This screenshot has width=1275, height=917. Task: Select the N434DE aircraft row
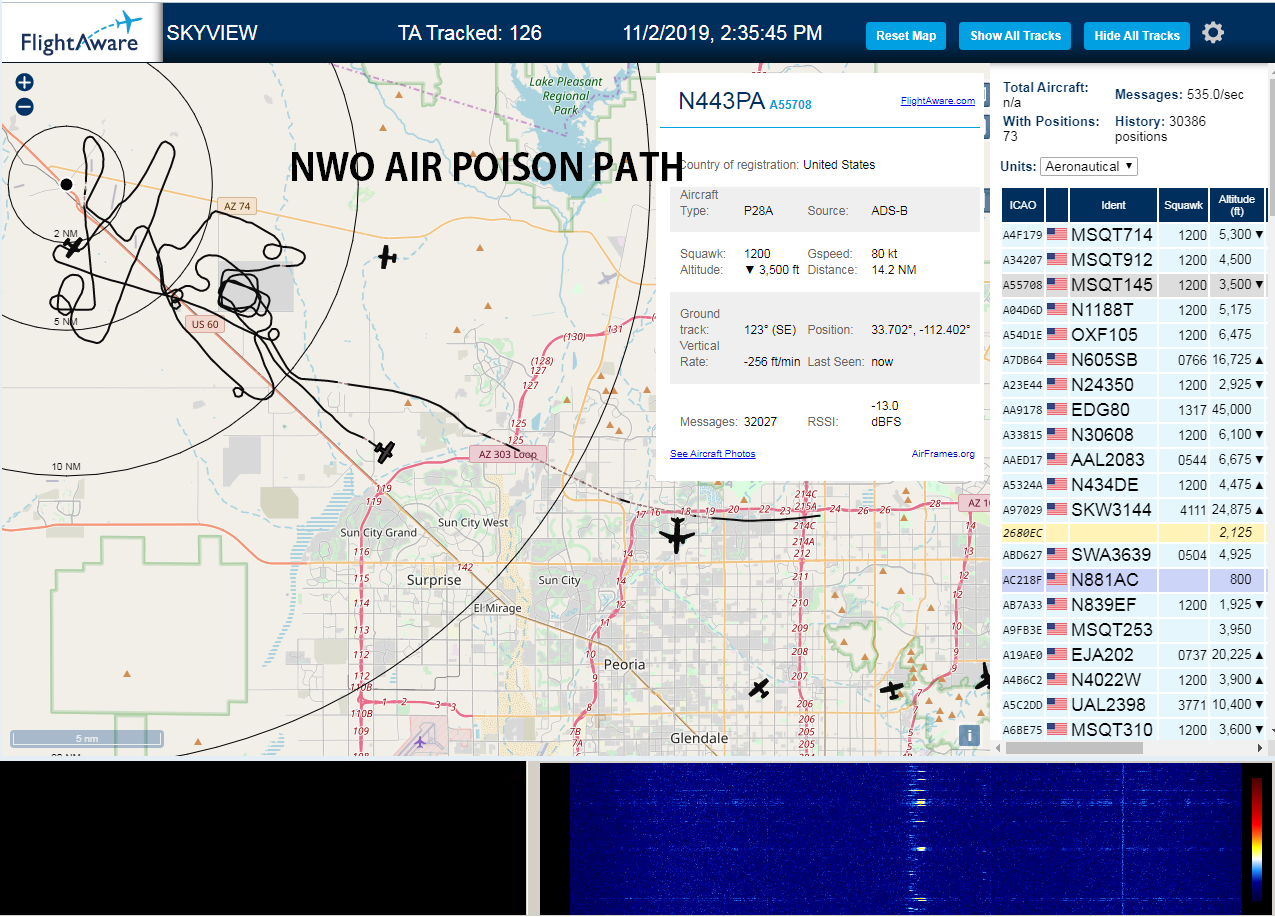(x=1134, y=485)
